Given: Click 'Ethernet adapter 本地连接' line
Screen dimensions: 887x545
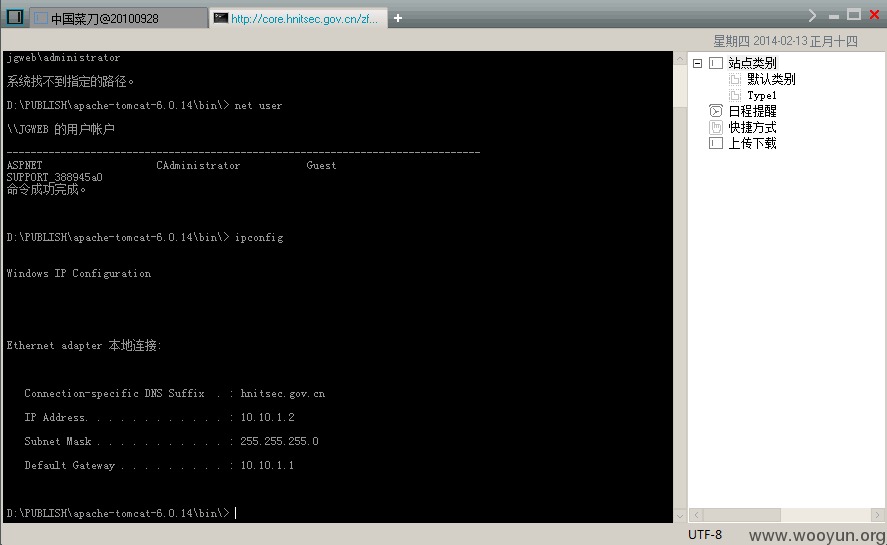Looking at the screenshot, I should point(84,345).
